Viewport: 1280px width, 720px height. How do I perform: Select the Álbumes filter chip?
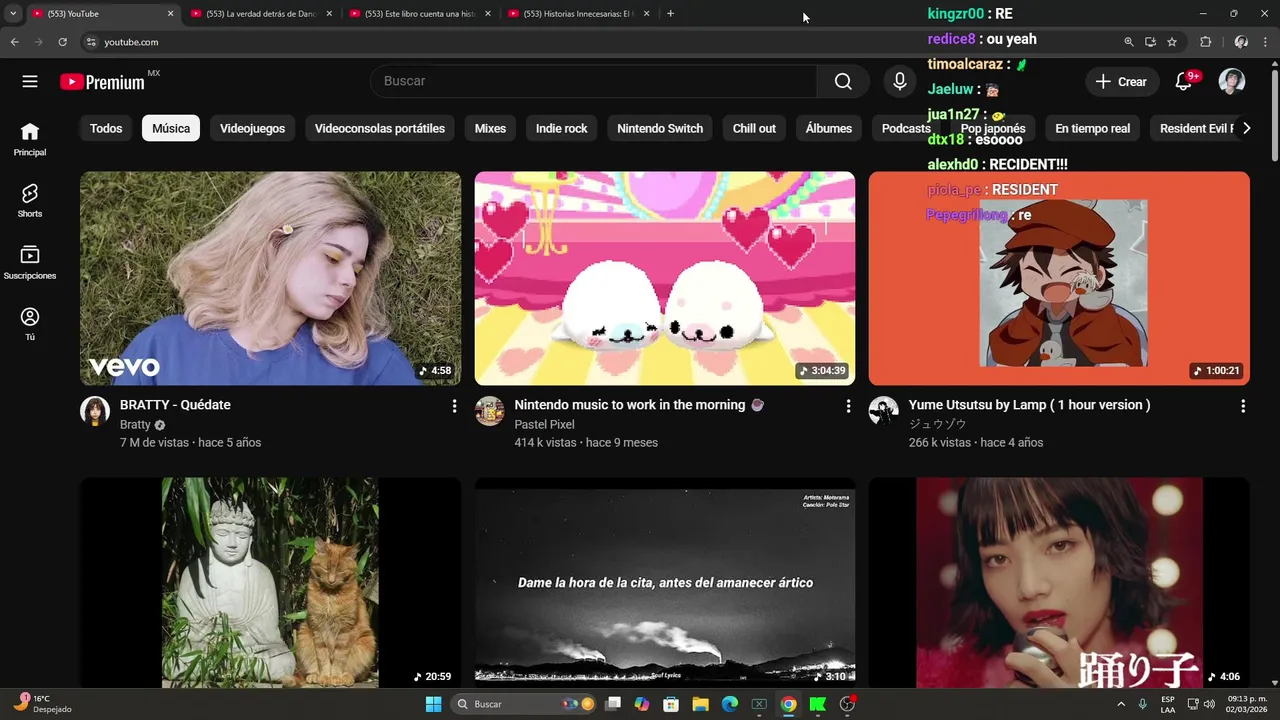[x=829, y=128]
